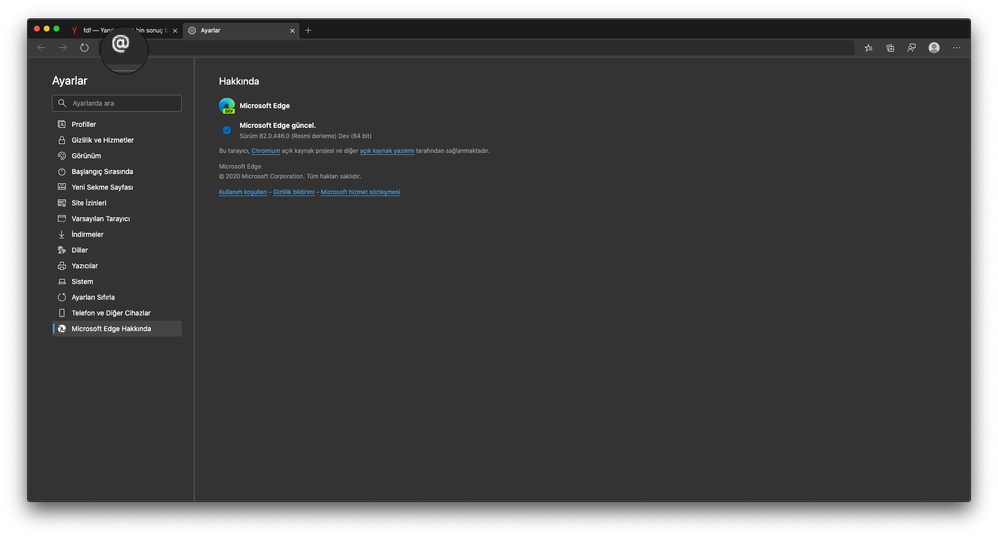Open Gizlilik ve Hizmetler section
Viewport: 998px width, 538px height.
coord(117,140)
